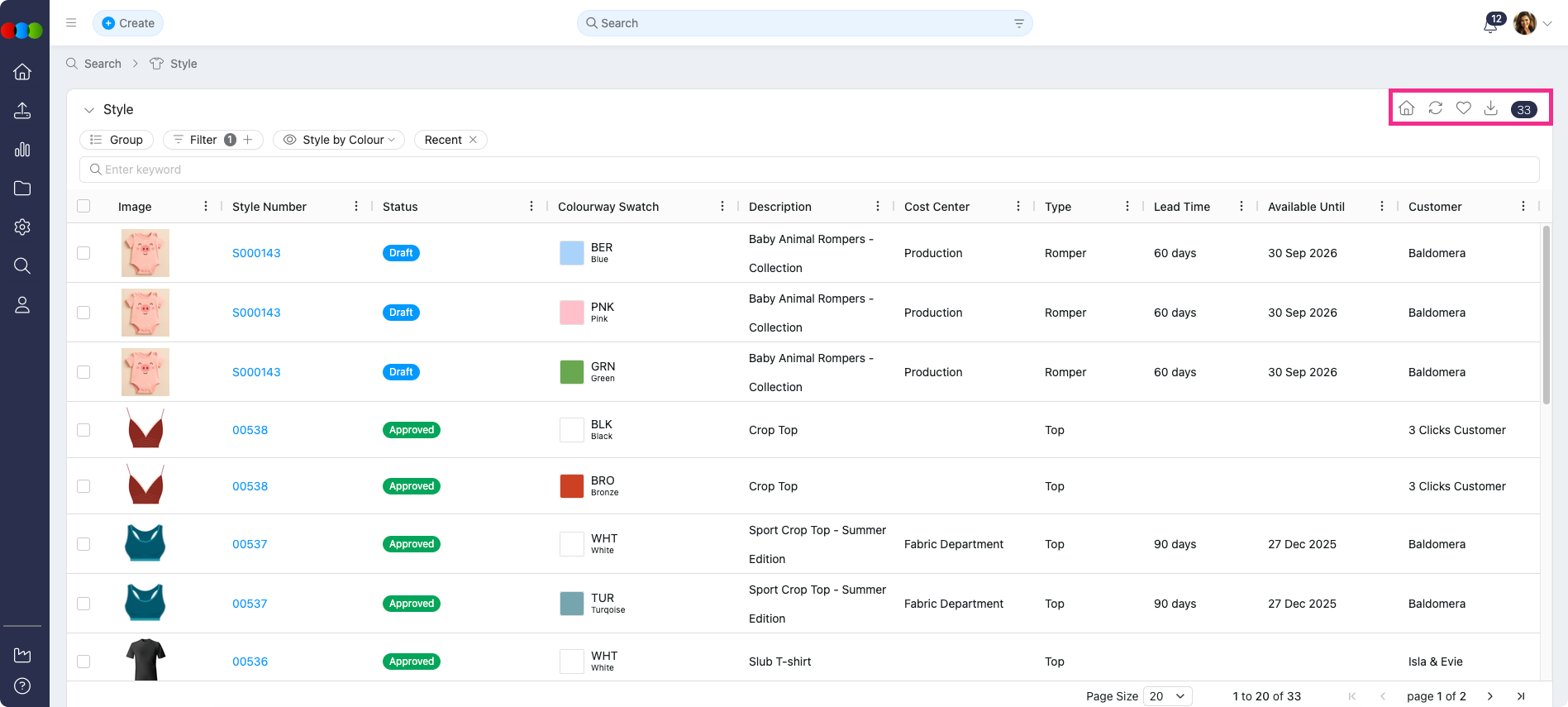This screenshot has width=1568, height=707.
Task: Open the user profile sidebar icon
Action: coord(22,305)
